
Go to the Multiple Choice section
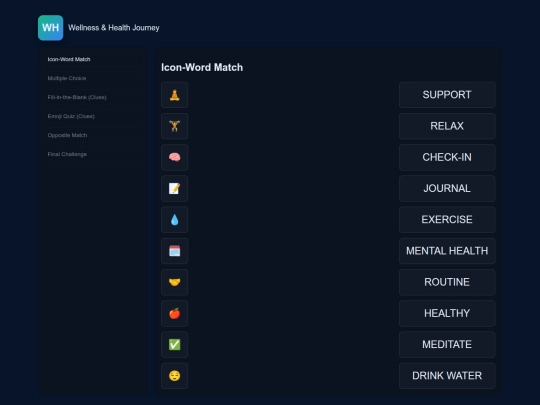coord(93,78)
